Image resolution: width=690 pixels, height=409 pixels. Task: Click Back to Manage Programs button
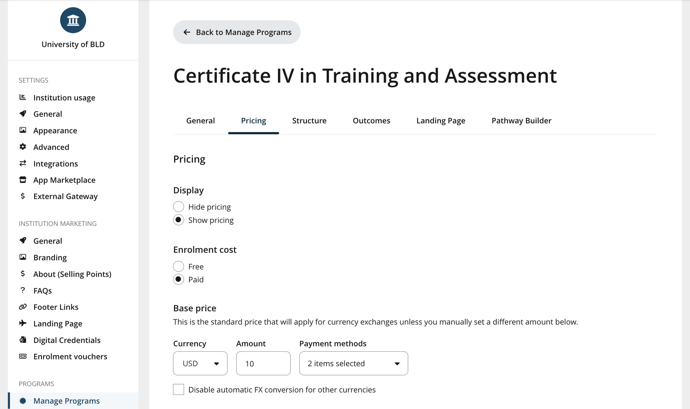pyautogui.click(x=237, y=32)
